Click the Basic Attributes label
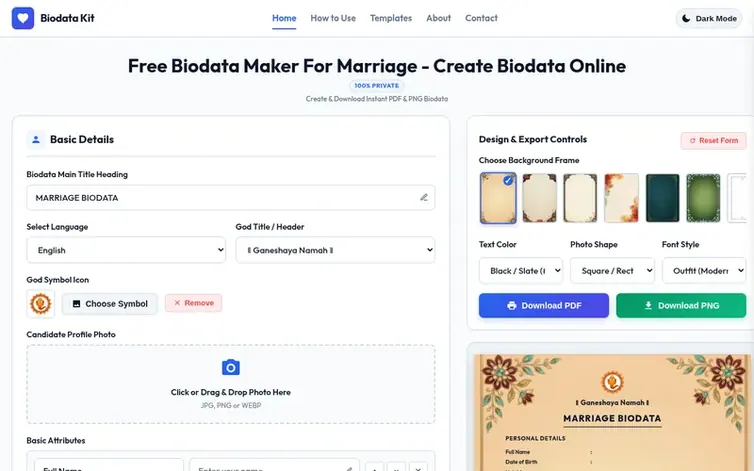 (x=56, y=440)
